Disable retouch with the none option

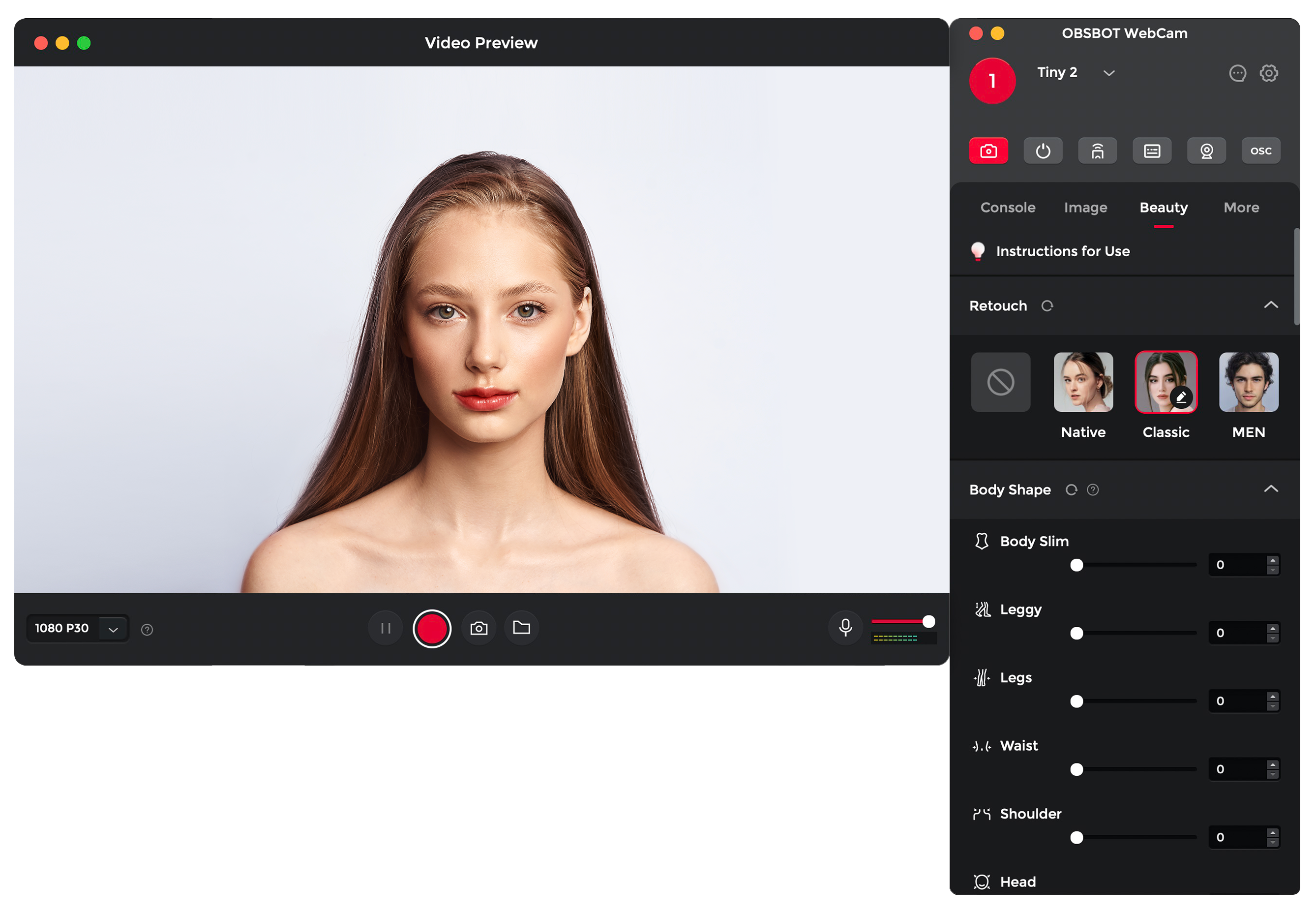[x=1000, y=382]
